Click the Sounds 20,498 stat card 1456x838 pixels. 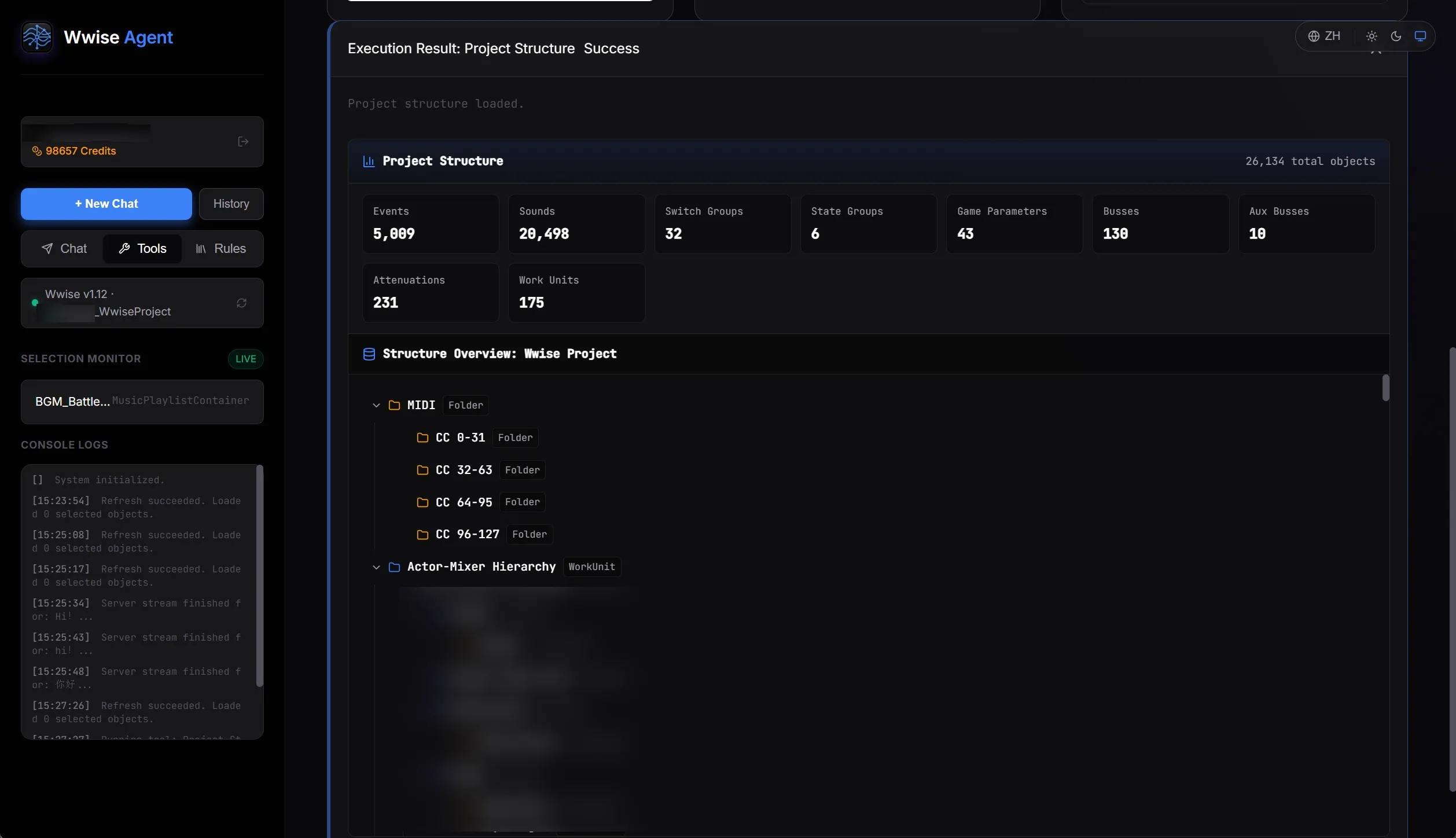(576, 223)
